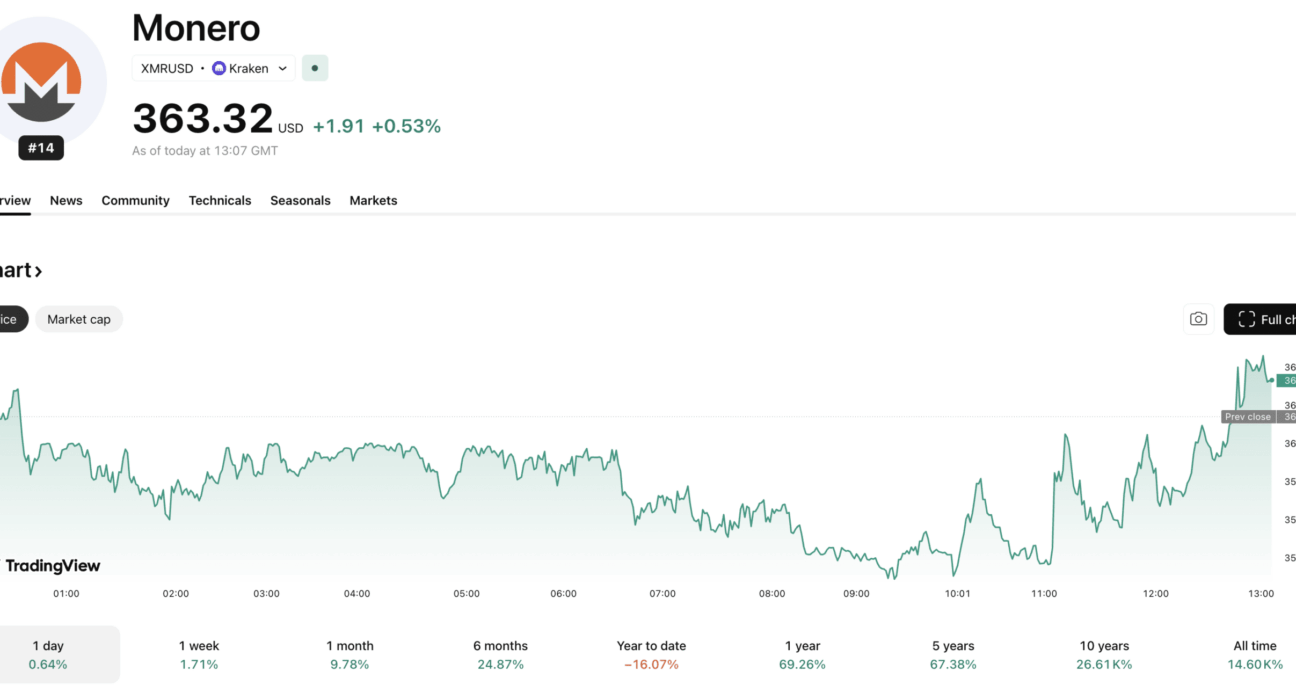Open the Chart section heading link
The image size is (1296, 700).
pos(20,271)
